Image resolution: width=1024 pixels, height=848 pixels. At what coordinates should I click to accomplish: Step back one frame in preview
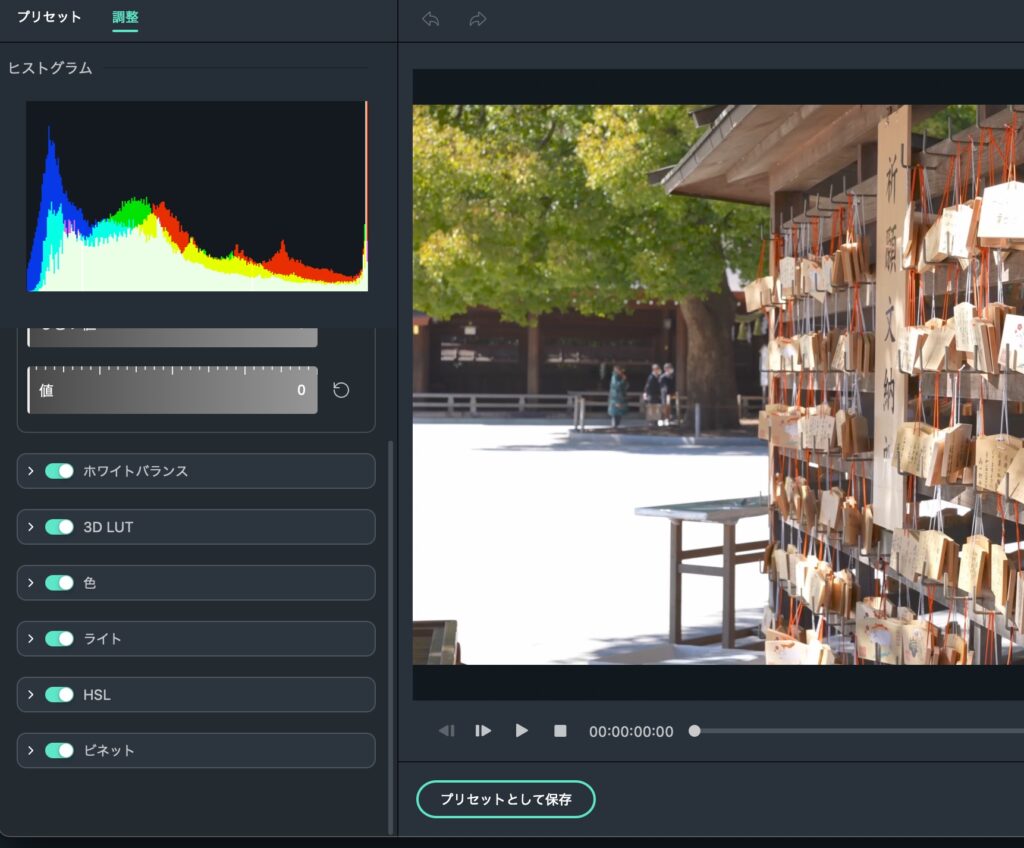(x=446, y=731)
